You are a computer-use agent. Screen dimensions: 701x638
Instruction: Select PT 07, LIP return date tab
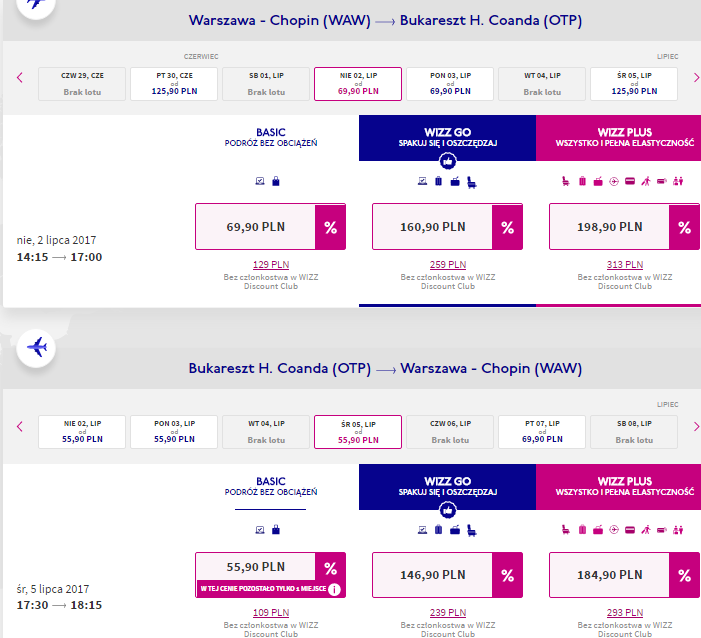click(x=542, y=432)
